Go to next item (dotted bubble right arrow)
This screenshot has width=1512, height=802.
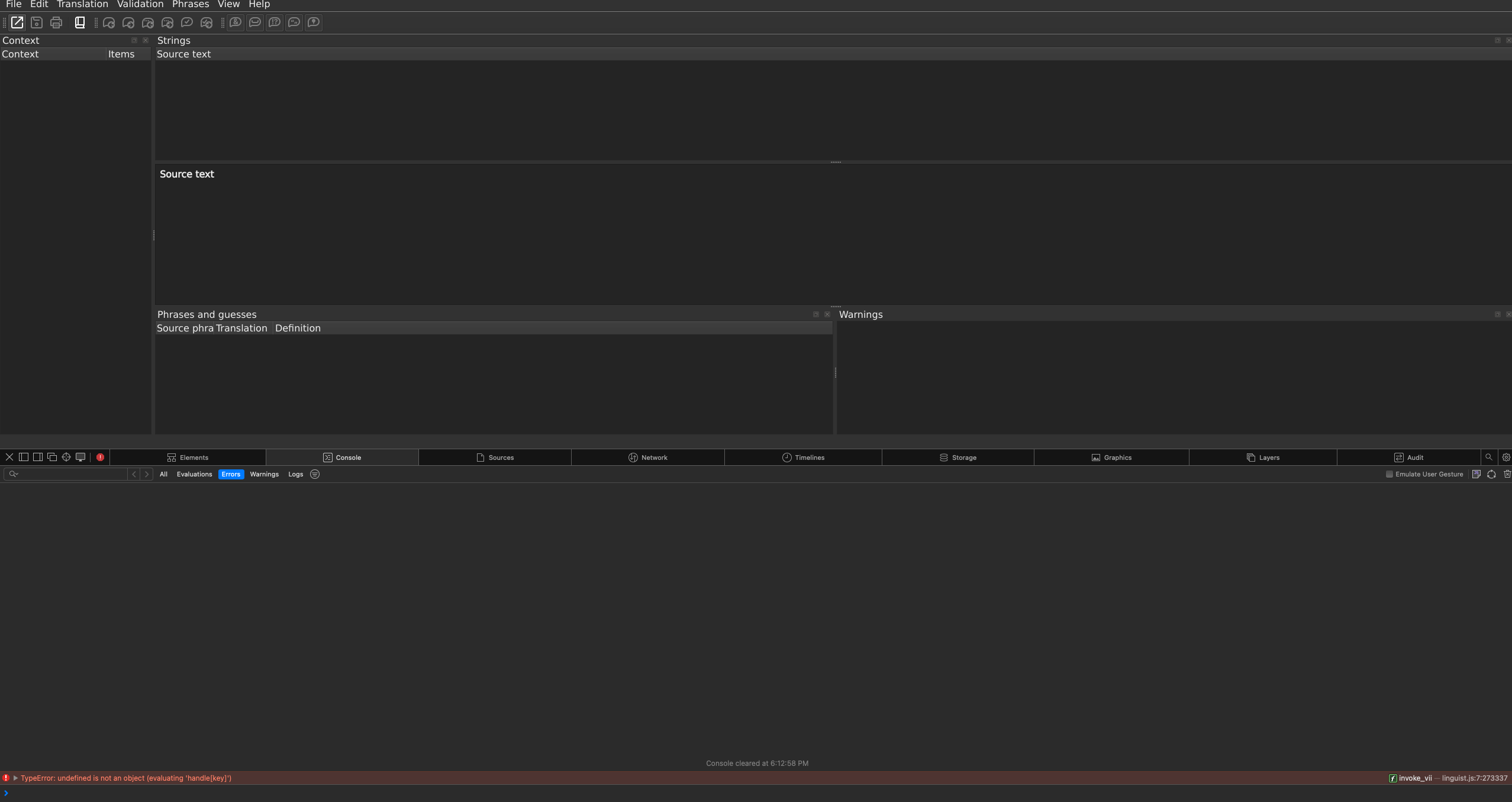167,22
